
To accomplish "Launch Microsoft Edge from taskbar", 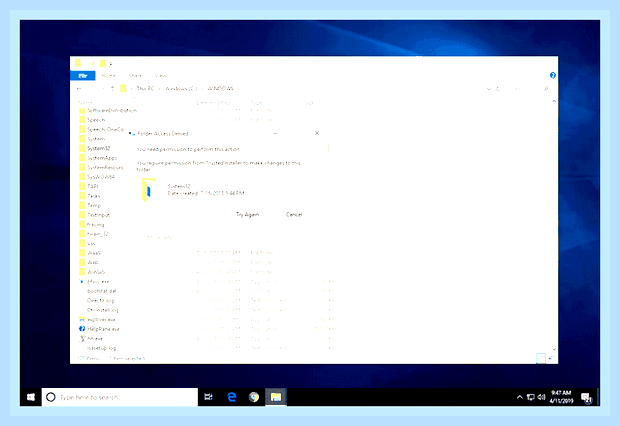I will (x=232, y=397).
